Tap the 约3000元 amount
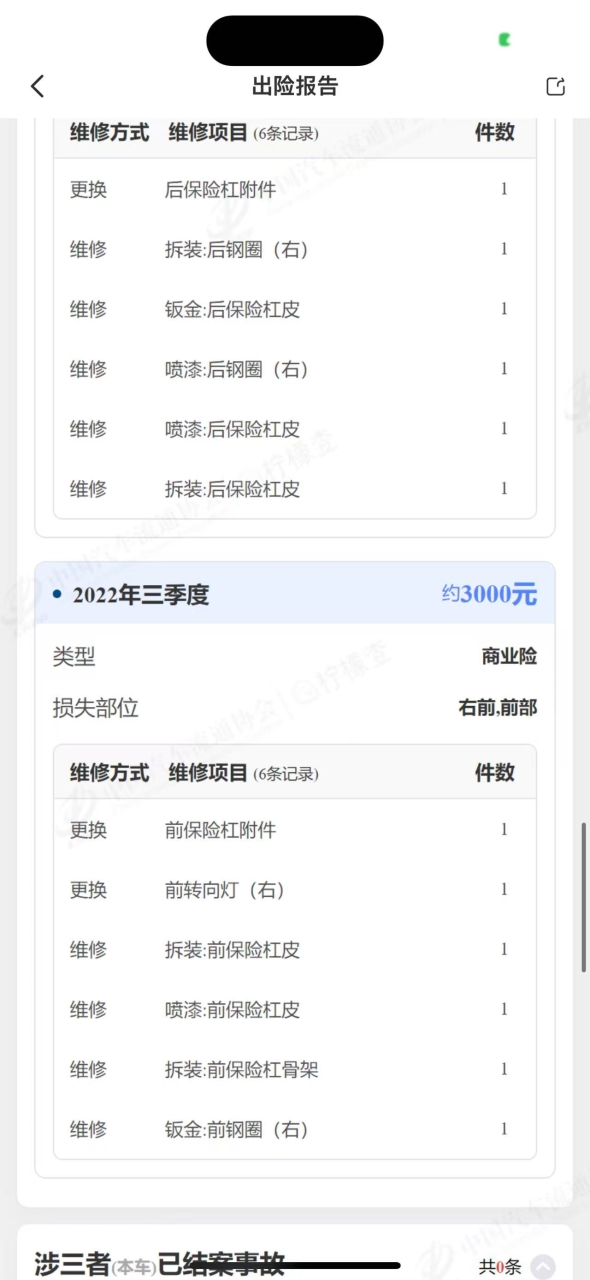The height and width of the screenshot is (1280, 590). tap(489, 594)
